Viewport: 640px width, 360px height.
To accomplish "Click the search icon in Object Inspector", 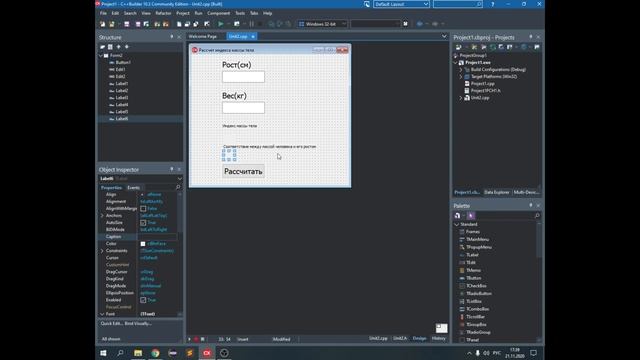I will [x=178, y=187].
